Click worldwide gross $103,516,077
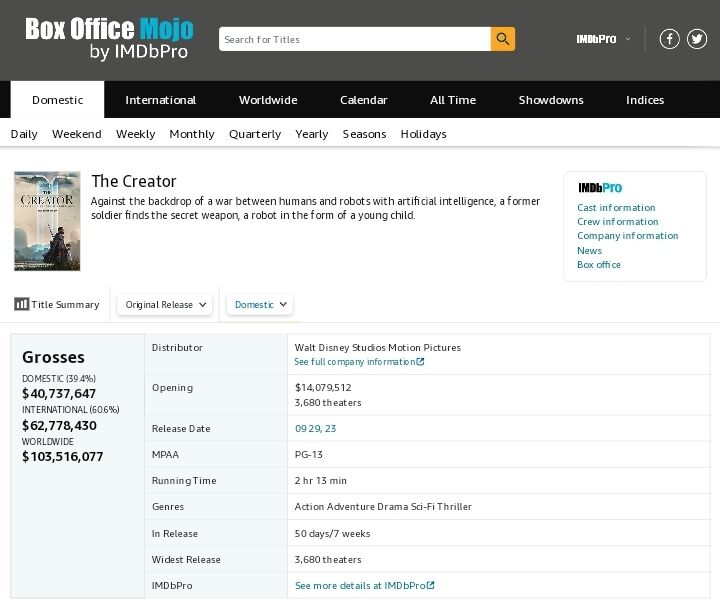720x599 pixels. click(62, 457)
